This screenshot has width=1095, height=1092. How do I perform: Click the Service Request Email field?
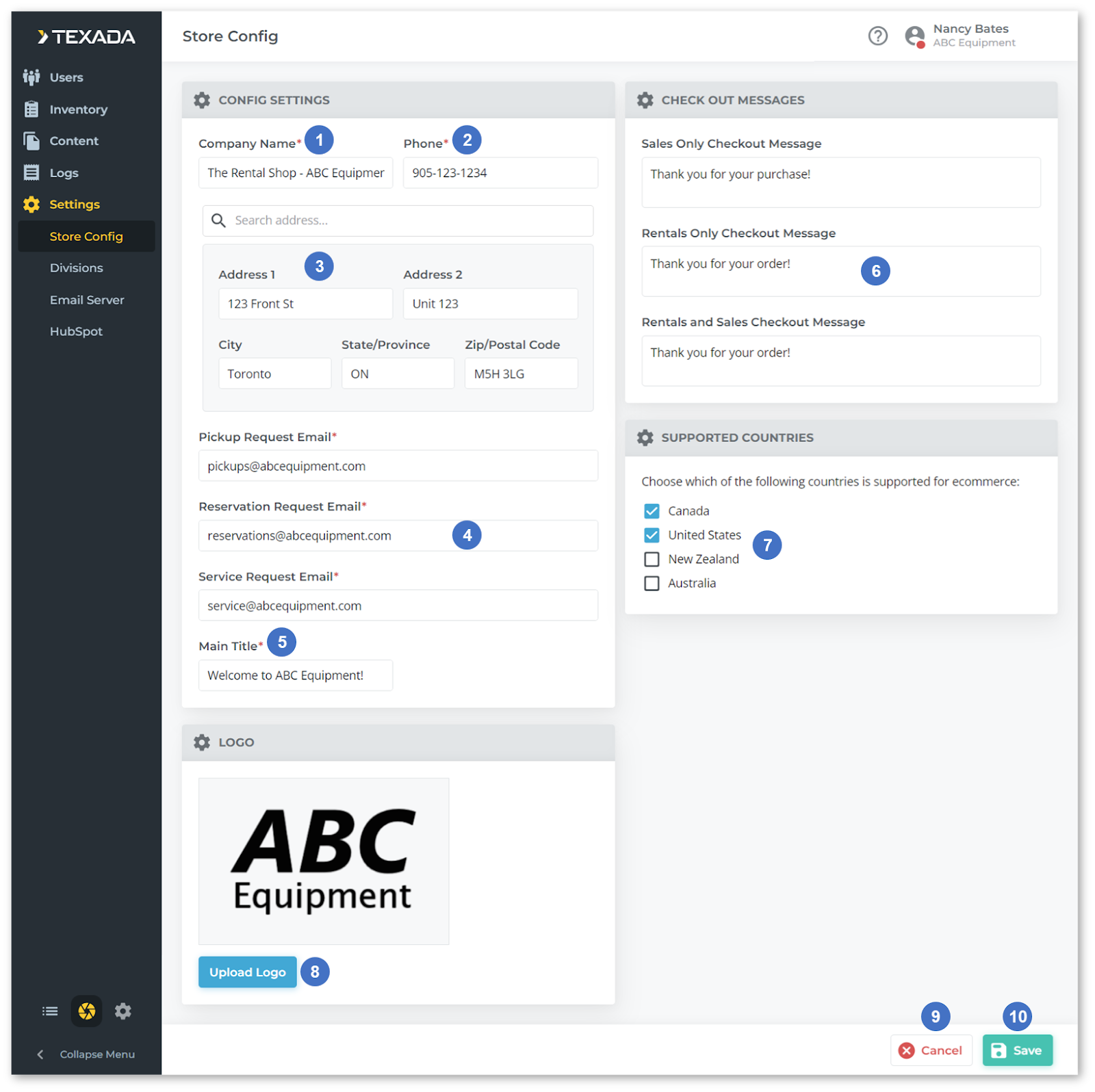pos(398,606)
